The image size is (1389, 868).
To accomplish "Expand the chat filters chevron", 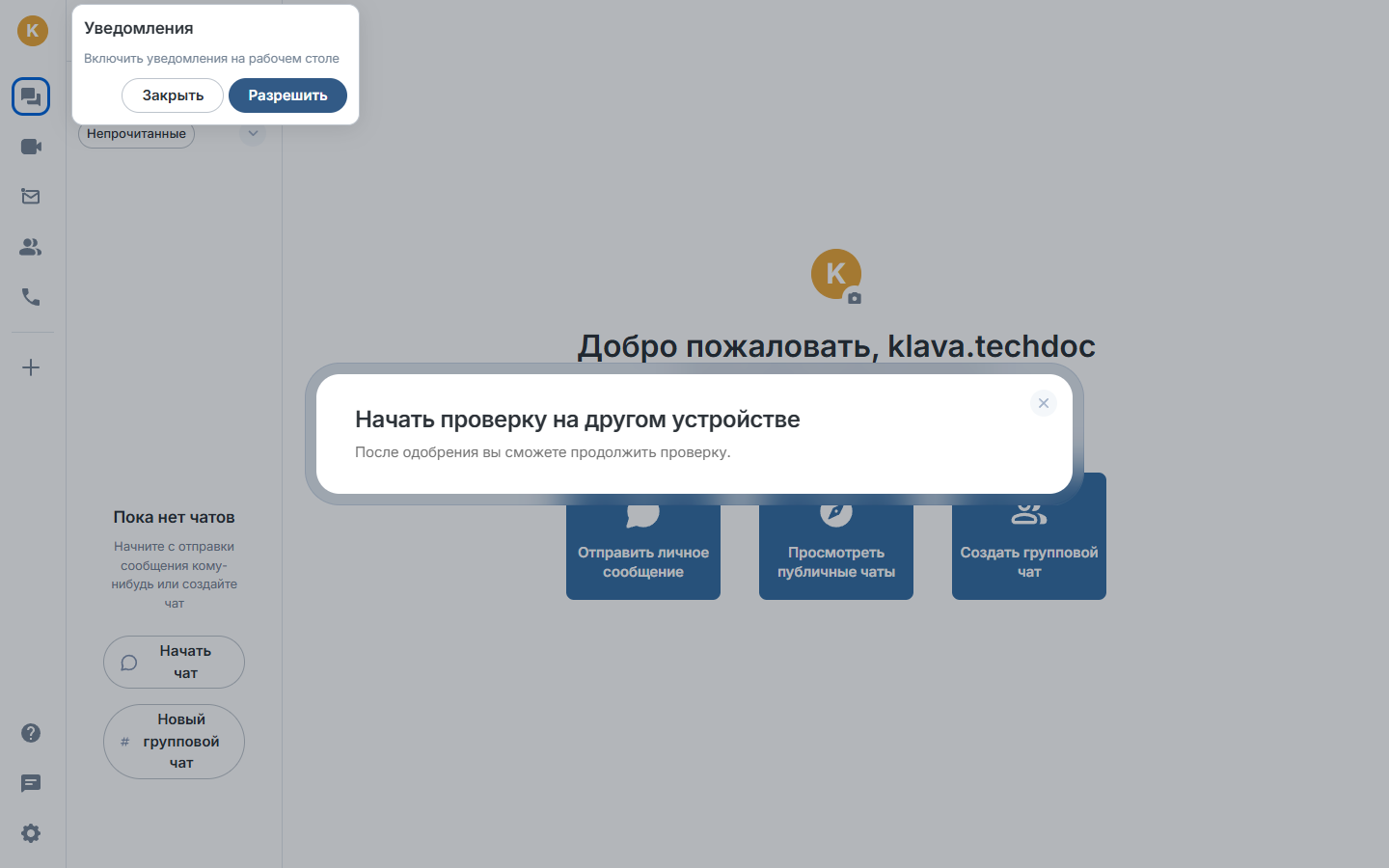I will point(253,133).
